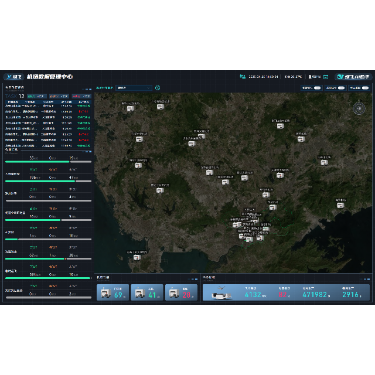
Task: Select the last row of the task table
Action: (48, 146)
